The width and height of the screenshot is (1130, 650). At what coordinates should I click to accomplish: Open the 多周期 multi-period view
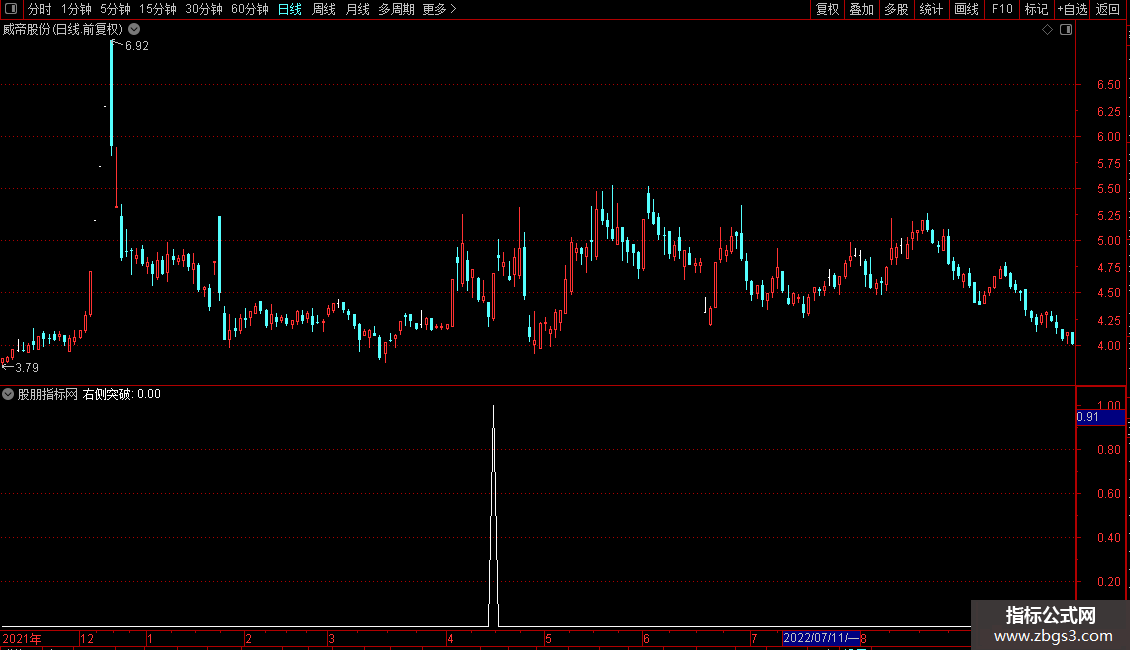pos(396,9)
